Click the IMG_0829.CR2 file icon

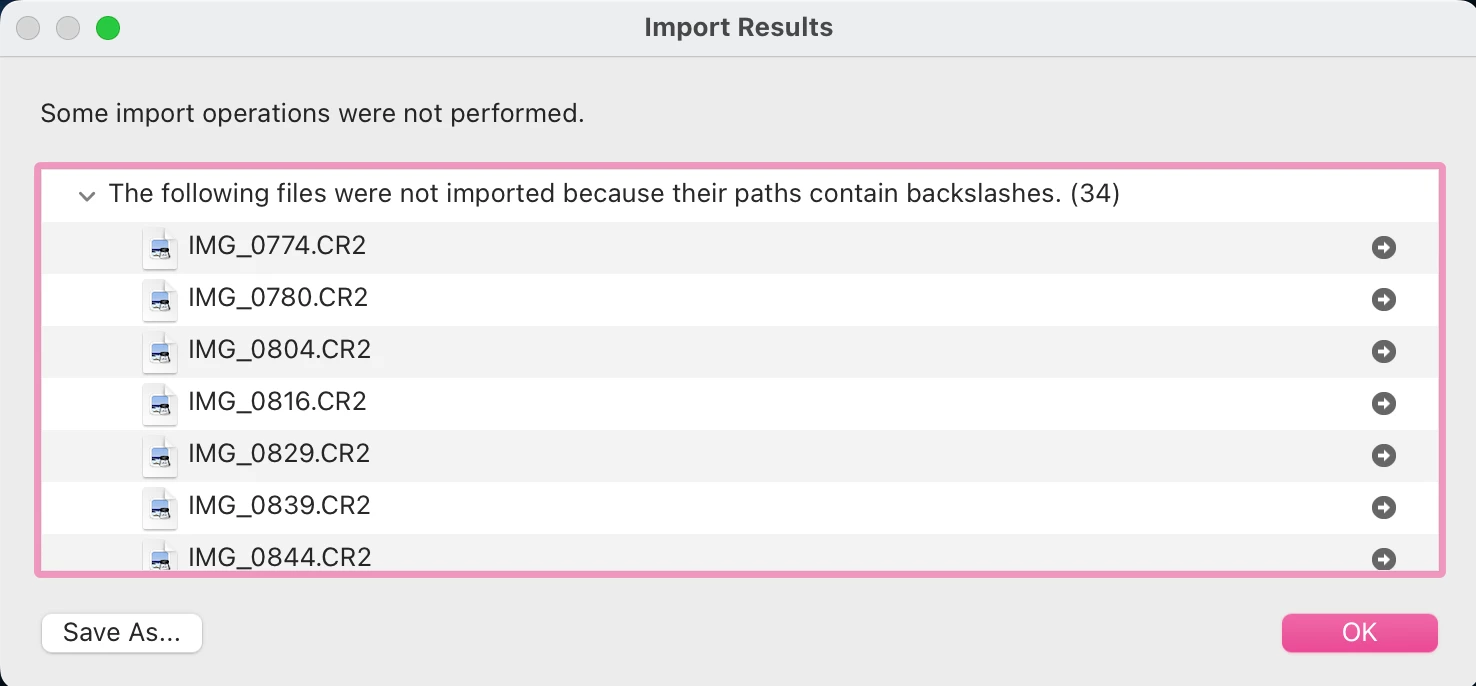160,456
